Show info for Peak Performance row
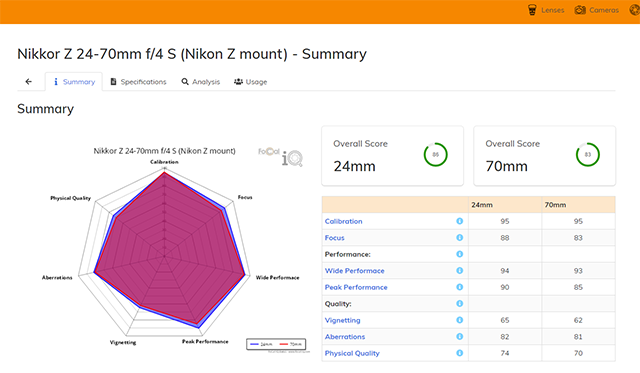 [460, 287]
